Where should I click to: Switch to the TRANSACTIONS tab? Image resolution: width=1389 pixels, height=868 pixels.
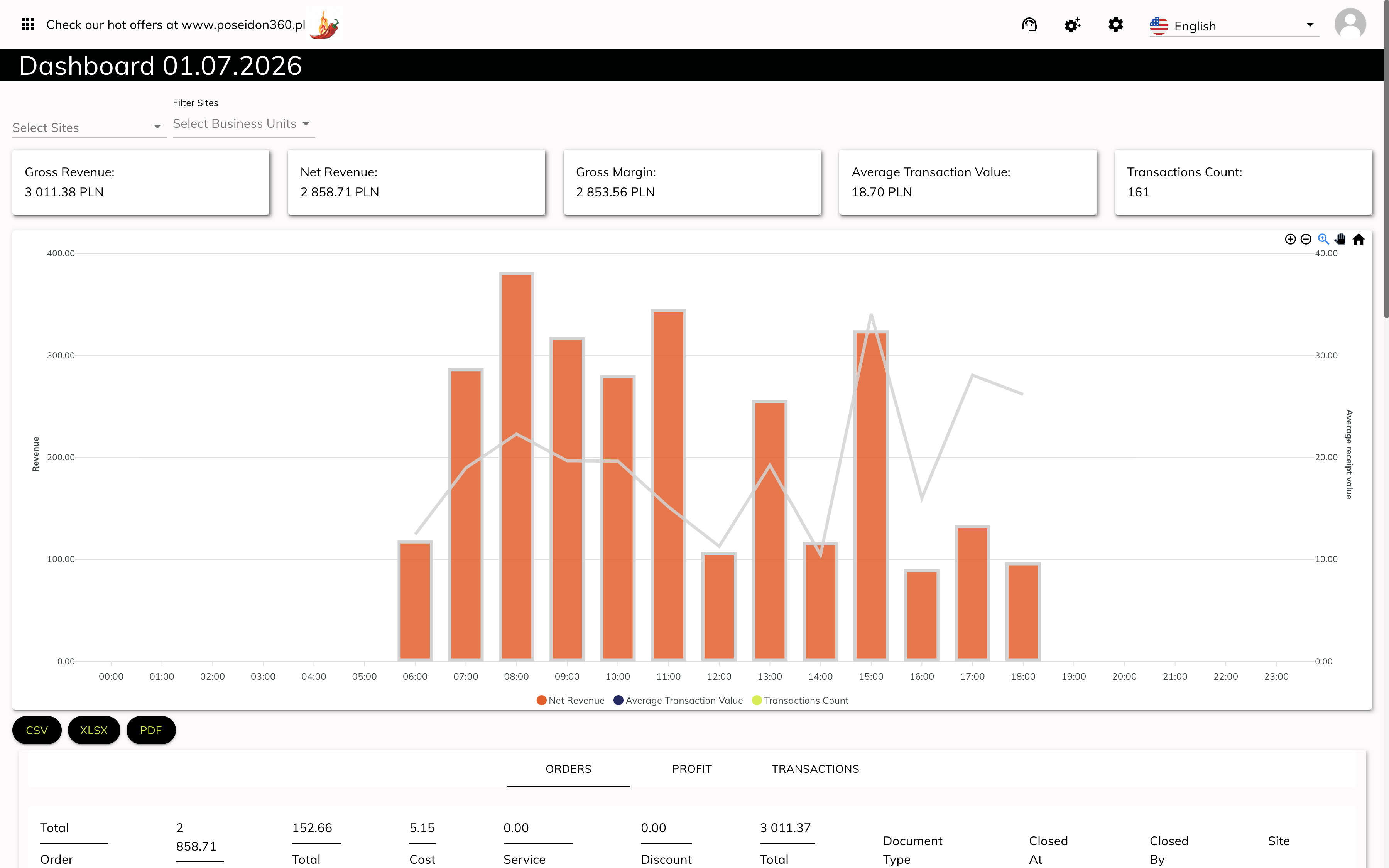click(815, 769)
